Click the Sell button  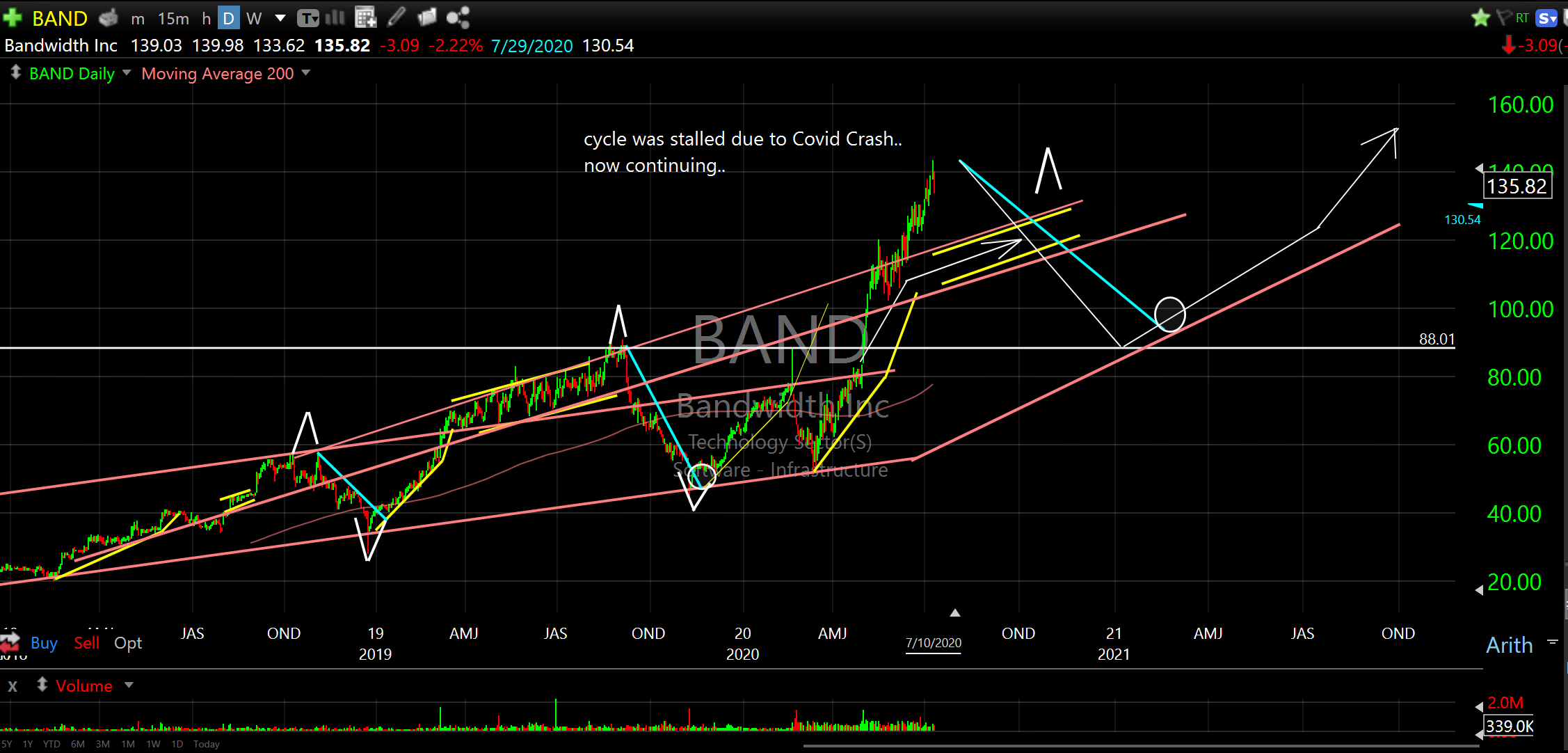(x=87, y=643)
